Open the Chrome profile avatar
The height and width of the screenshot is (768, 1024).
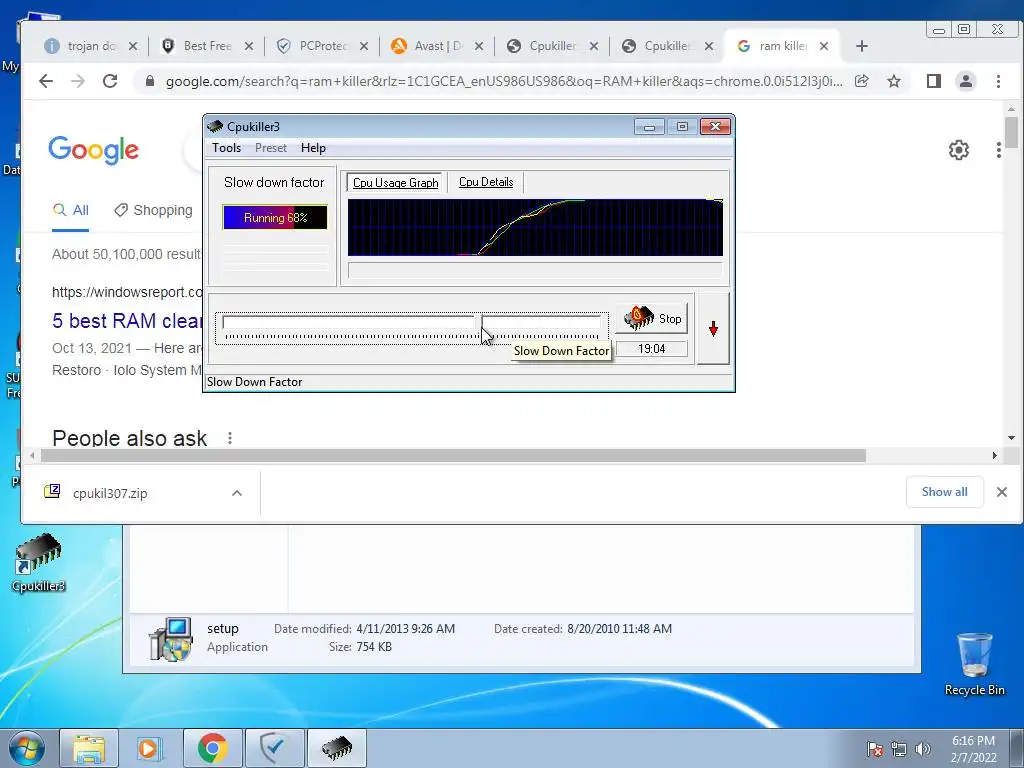coord(966,81)
